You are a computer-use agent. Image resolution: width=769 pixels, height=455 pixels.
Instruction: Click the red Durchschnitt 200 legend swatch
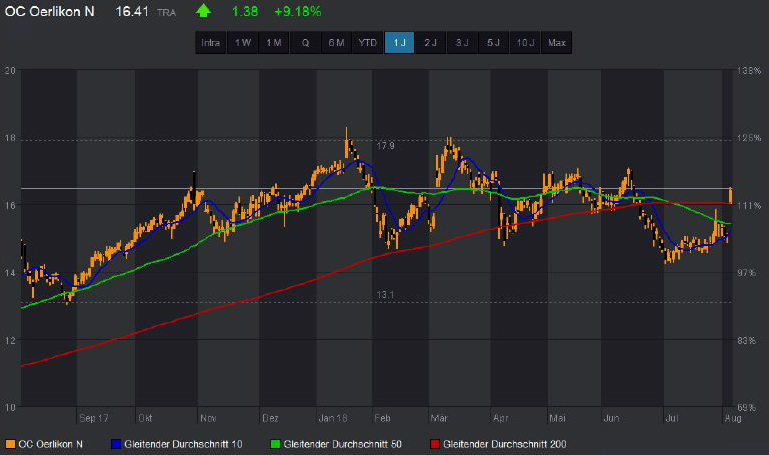pos(435,443)
